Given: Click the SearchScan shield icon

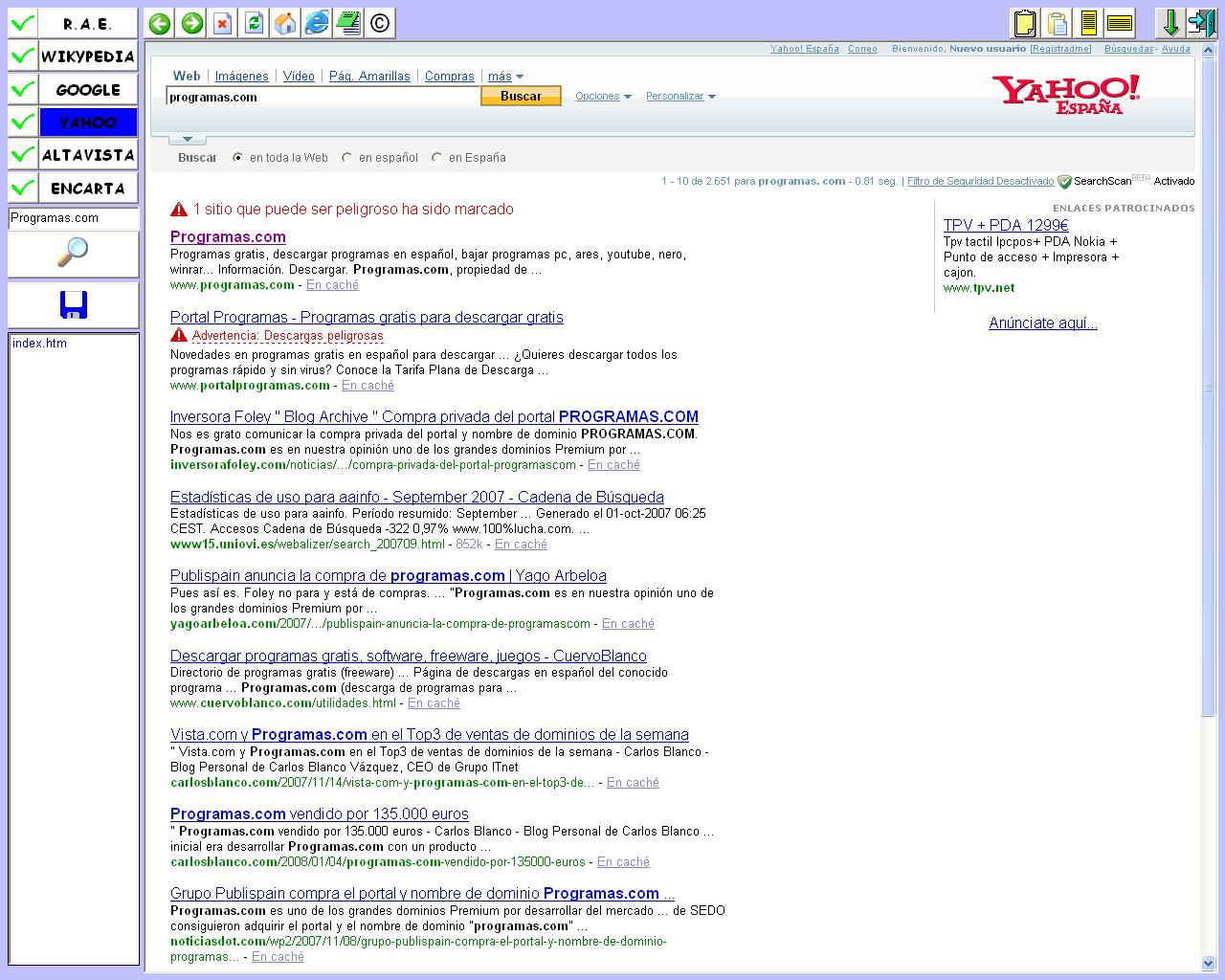Looking at the screenshot, I should click(1064, 182).
